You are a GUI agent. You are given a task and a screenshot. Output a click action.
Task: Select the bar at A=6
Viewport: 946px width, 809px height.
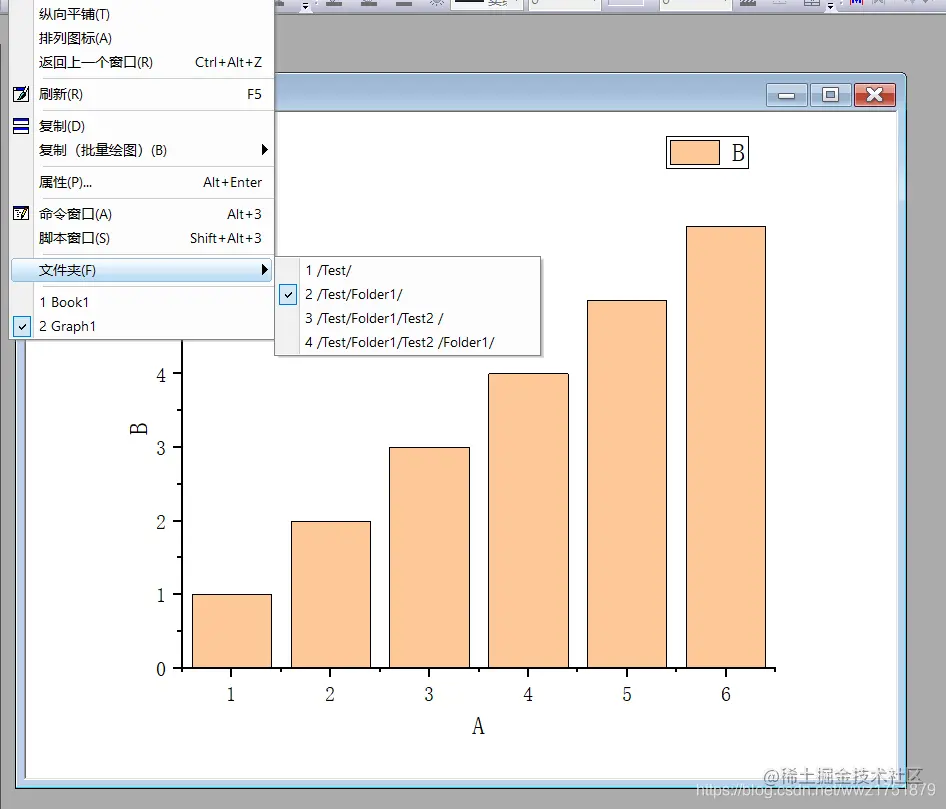tap(726, 447)
